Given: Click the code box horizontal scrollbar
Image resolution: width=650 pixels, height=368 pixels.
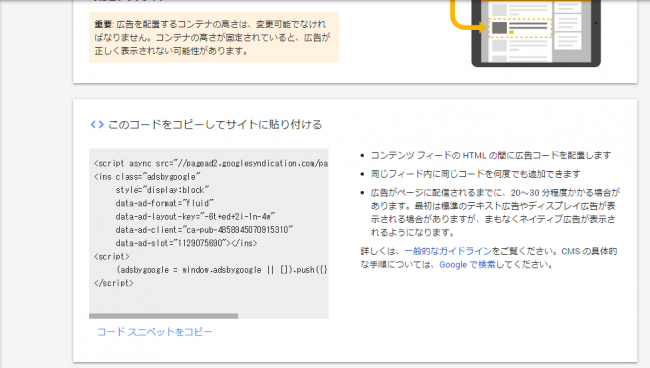Looking at the screenshot, I should (x=163, y=316).
